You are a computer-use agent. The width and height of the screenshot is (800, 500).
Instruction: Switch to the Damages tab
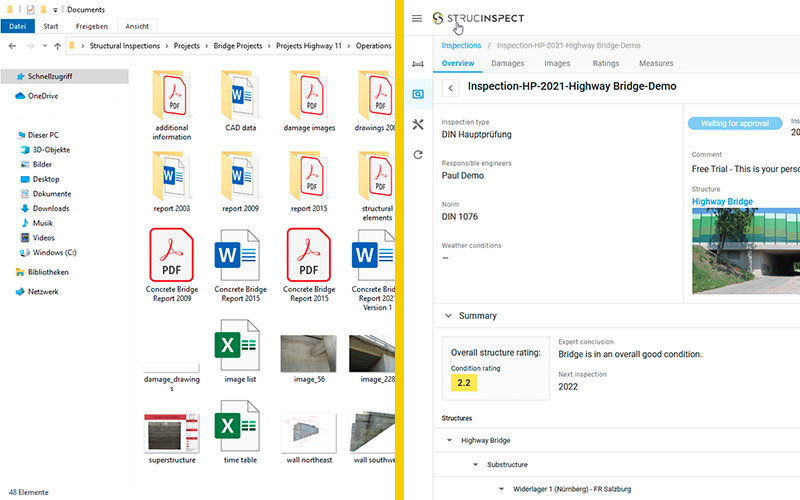(x=508, y=63)
